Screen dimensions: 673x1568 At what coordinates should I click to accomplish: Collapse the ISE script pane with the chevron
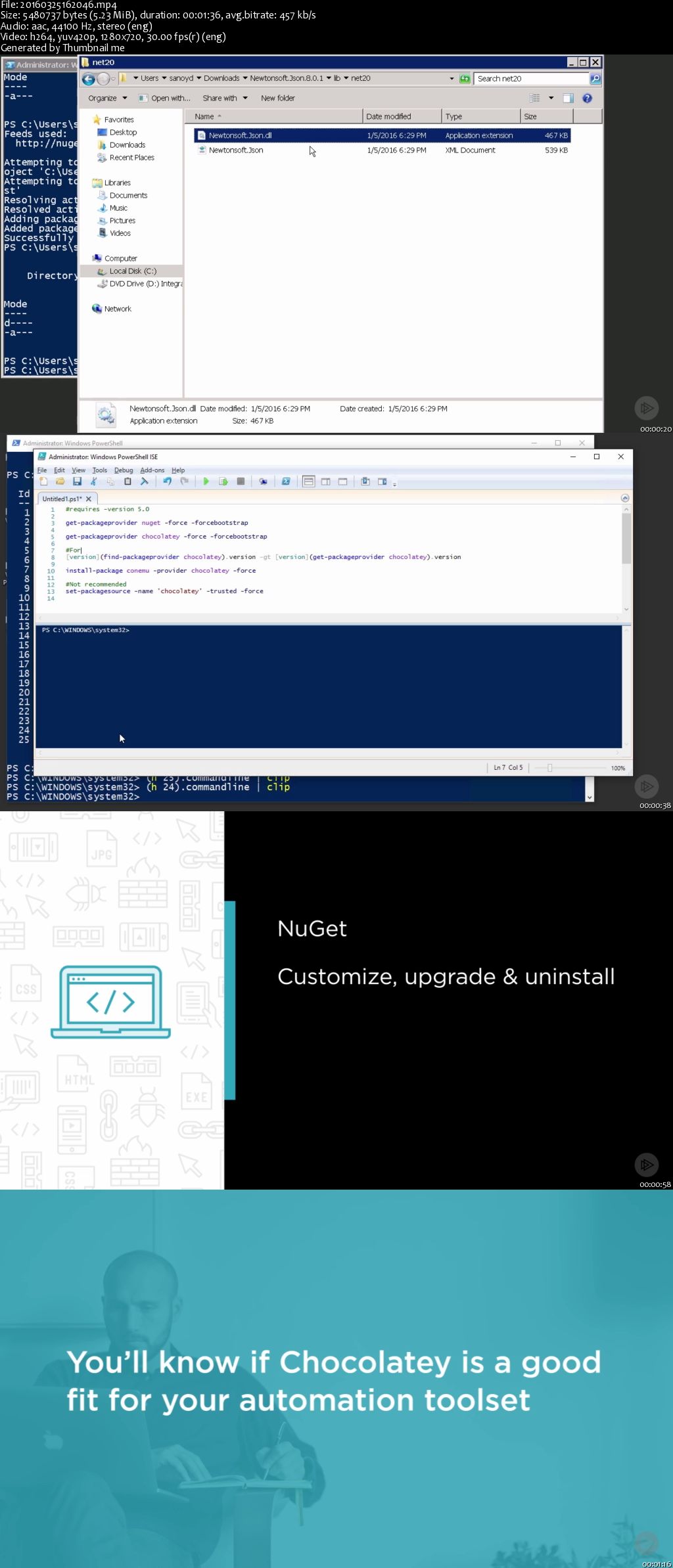pos(625,498)
